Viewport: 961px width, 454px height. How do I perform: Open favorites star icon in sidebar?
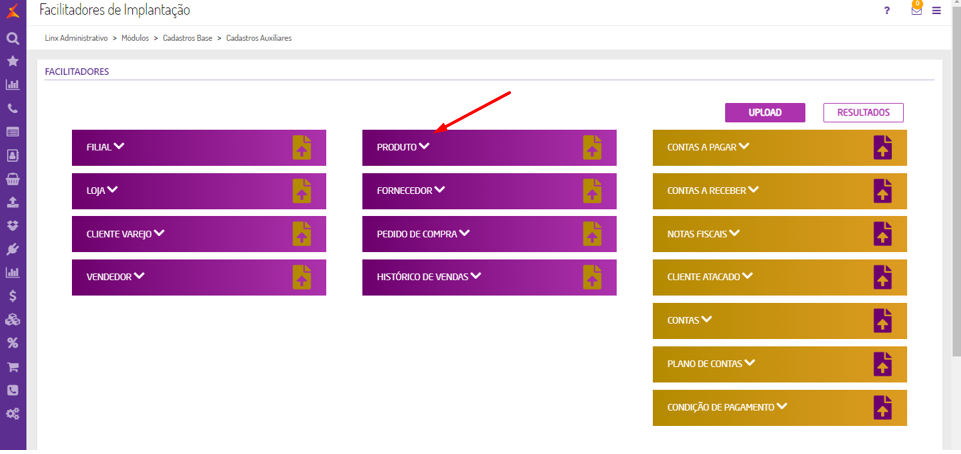coord(13,62)
